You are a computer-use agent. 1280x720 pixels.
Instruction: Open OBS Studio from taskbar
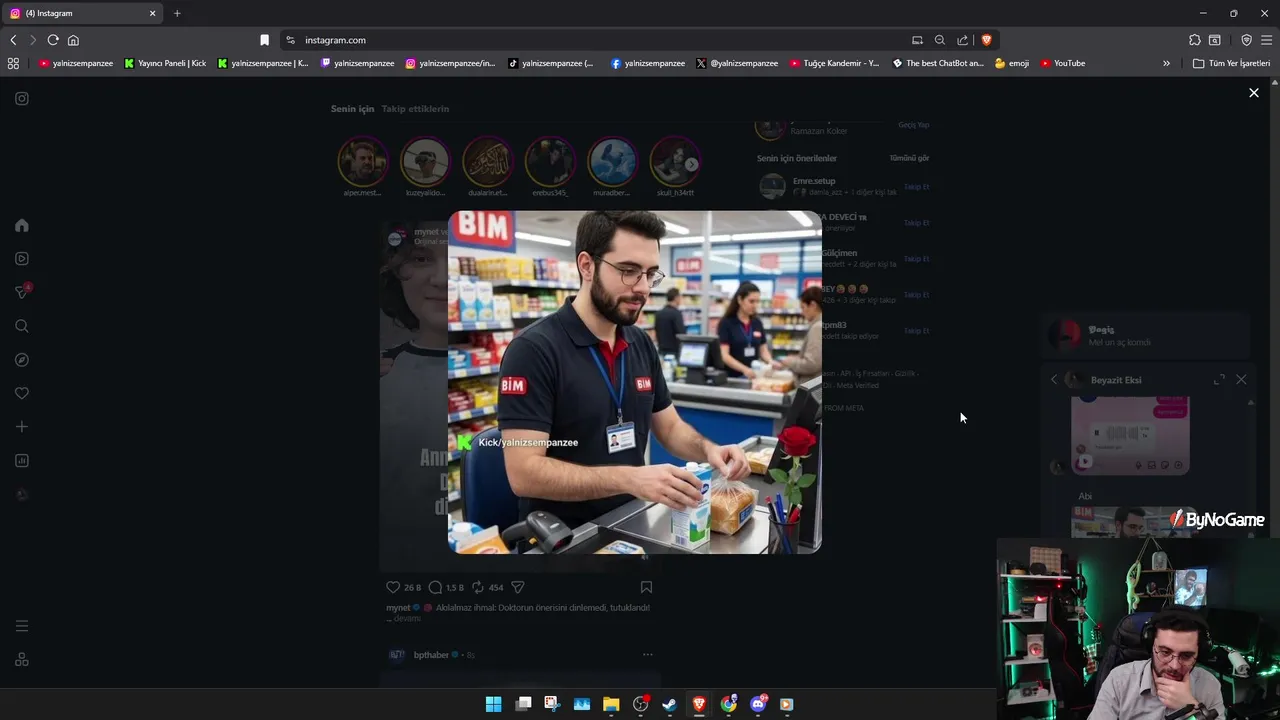pyautogui.click(x=640, y=704)
